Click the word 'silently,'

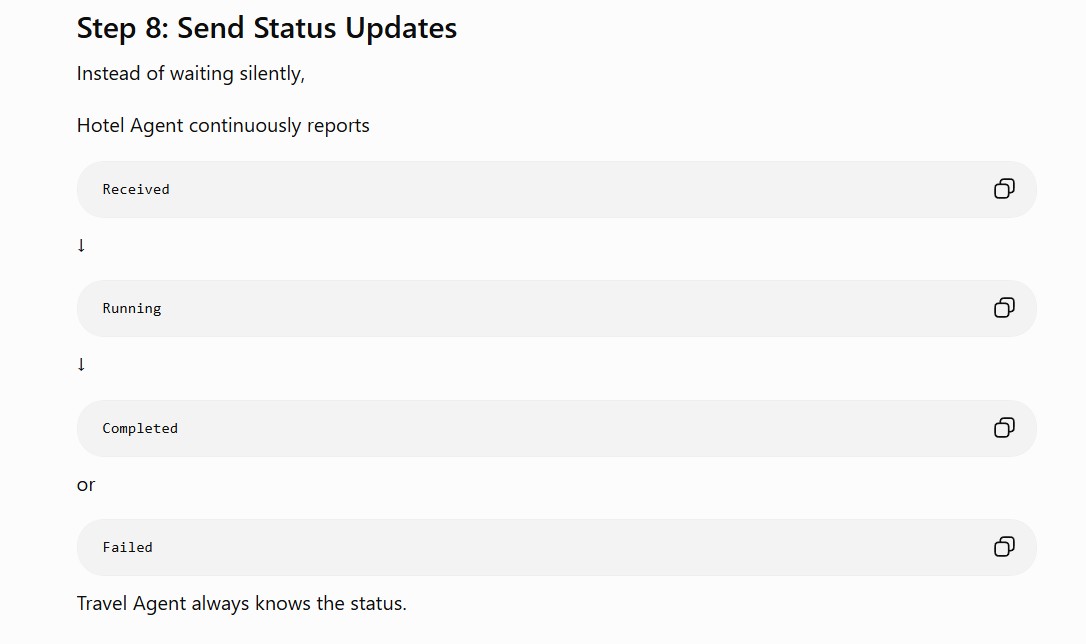click(272, 73)
